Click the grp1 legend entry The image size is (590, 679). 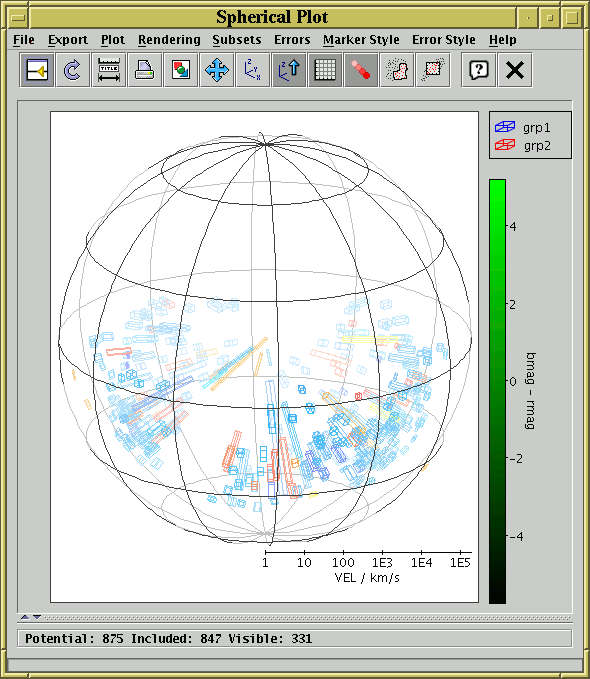pos(522,127)
